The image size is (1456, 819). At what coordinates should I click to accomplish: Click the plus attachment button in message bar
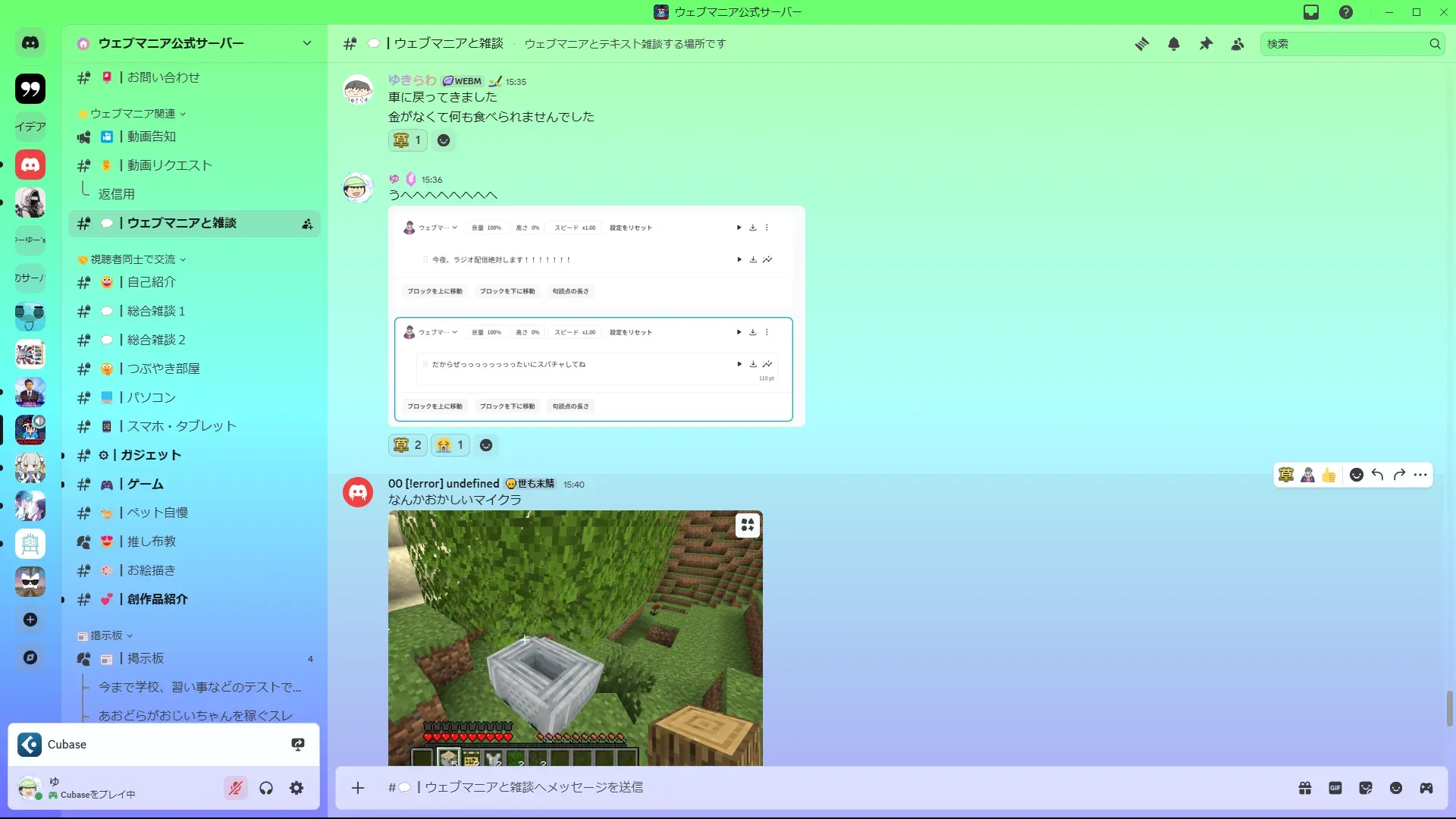358,788
